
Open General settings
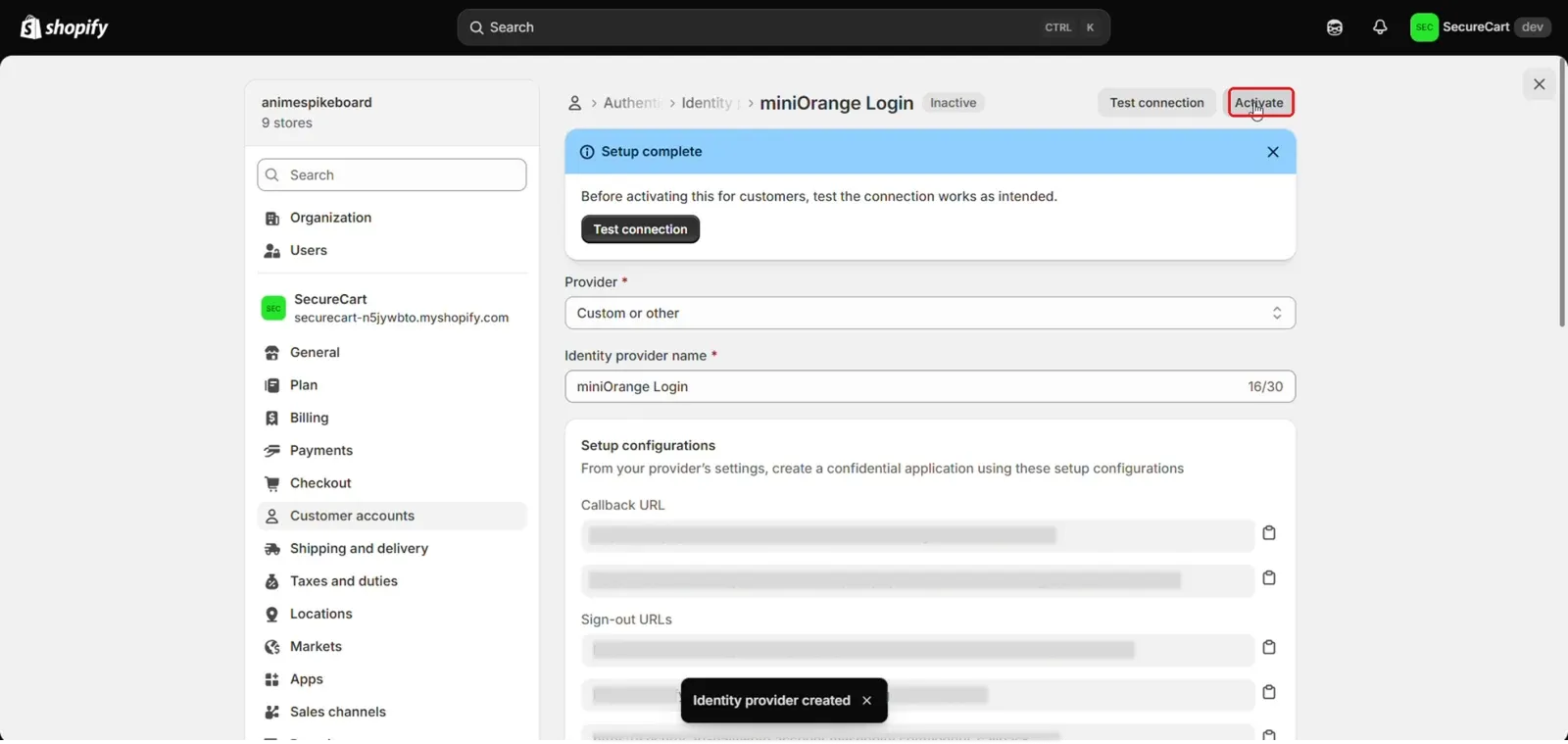[x=392, y=353]
